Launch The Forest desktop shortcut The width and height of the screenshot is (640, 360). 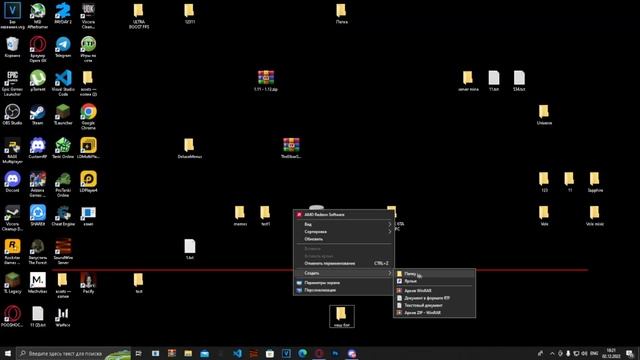[x=38, y=252]
